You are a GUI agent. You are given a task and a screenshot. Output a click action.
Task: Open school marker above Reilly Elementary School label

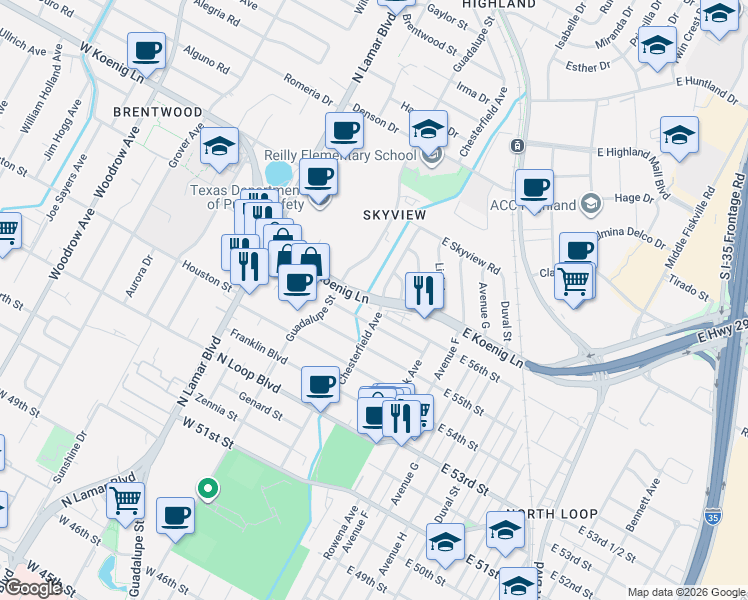point(428,132)
